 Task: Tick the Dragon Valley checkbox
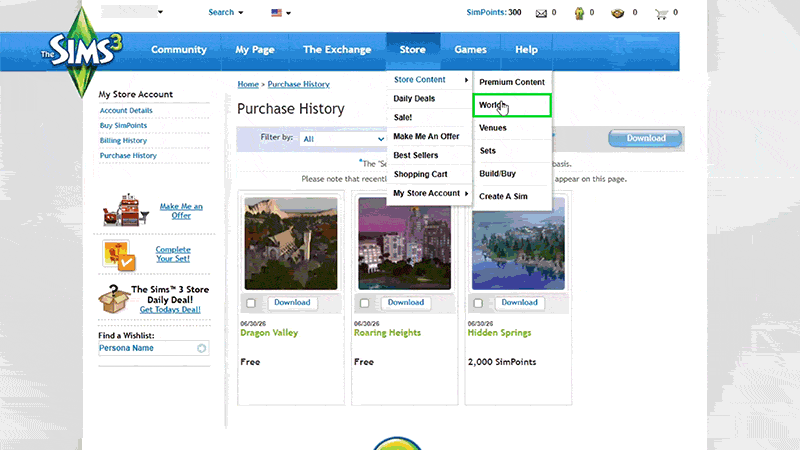(x=251, y=303)
